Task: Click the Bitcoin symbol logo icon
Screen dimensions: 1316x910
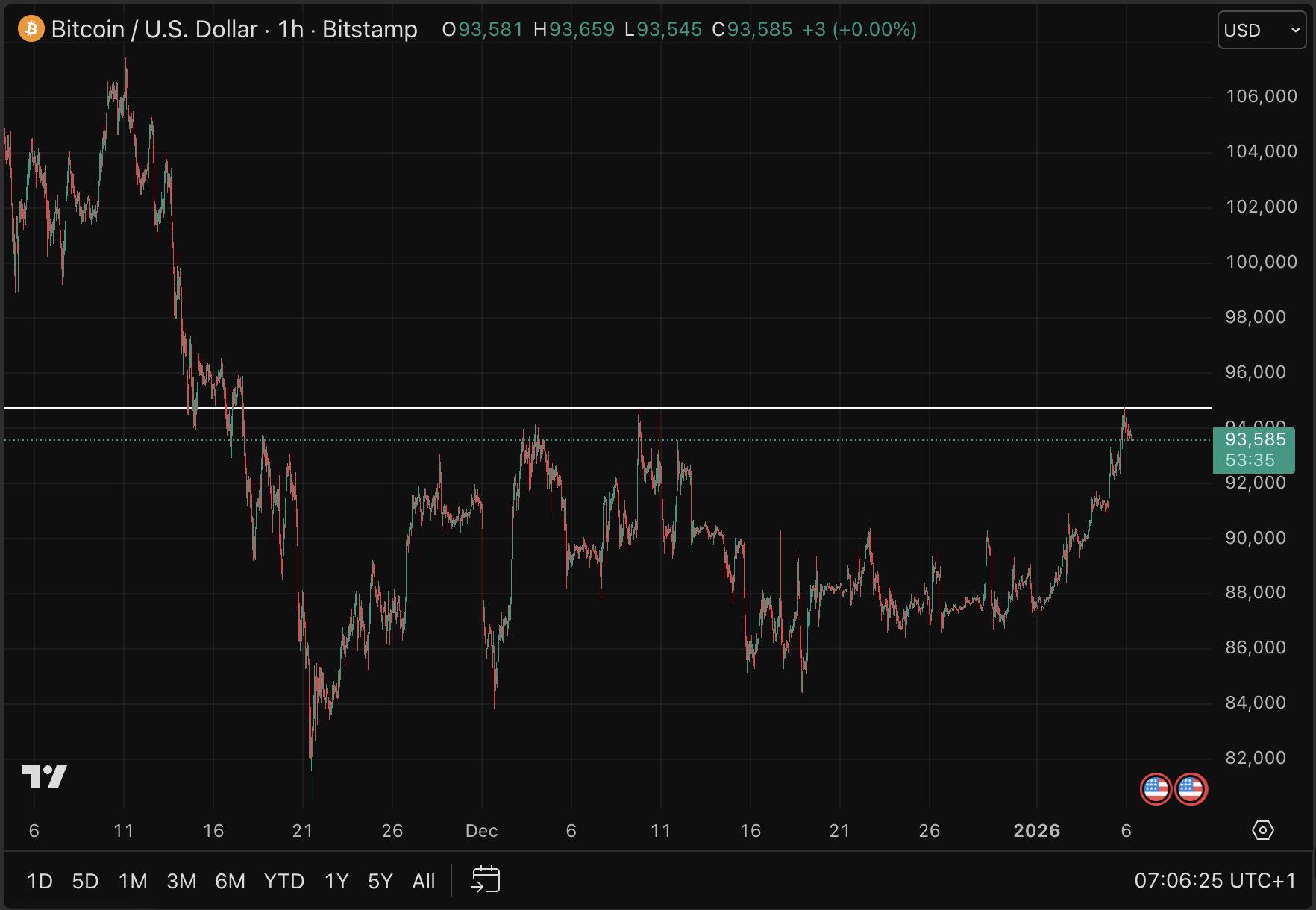Action: pyautogui.click(x=31, y=29)
